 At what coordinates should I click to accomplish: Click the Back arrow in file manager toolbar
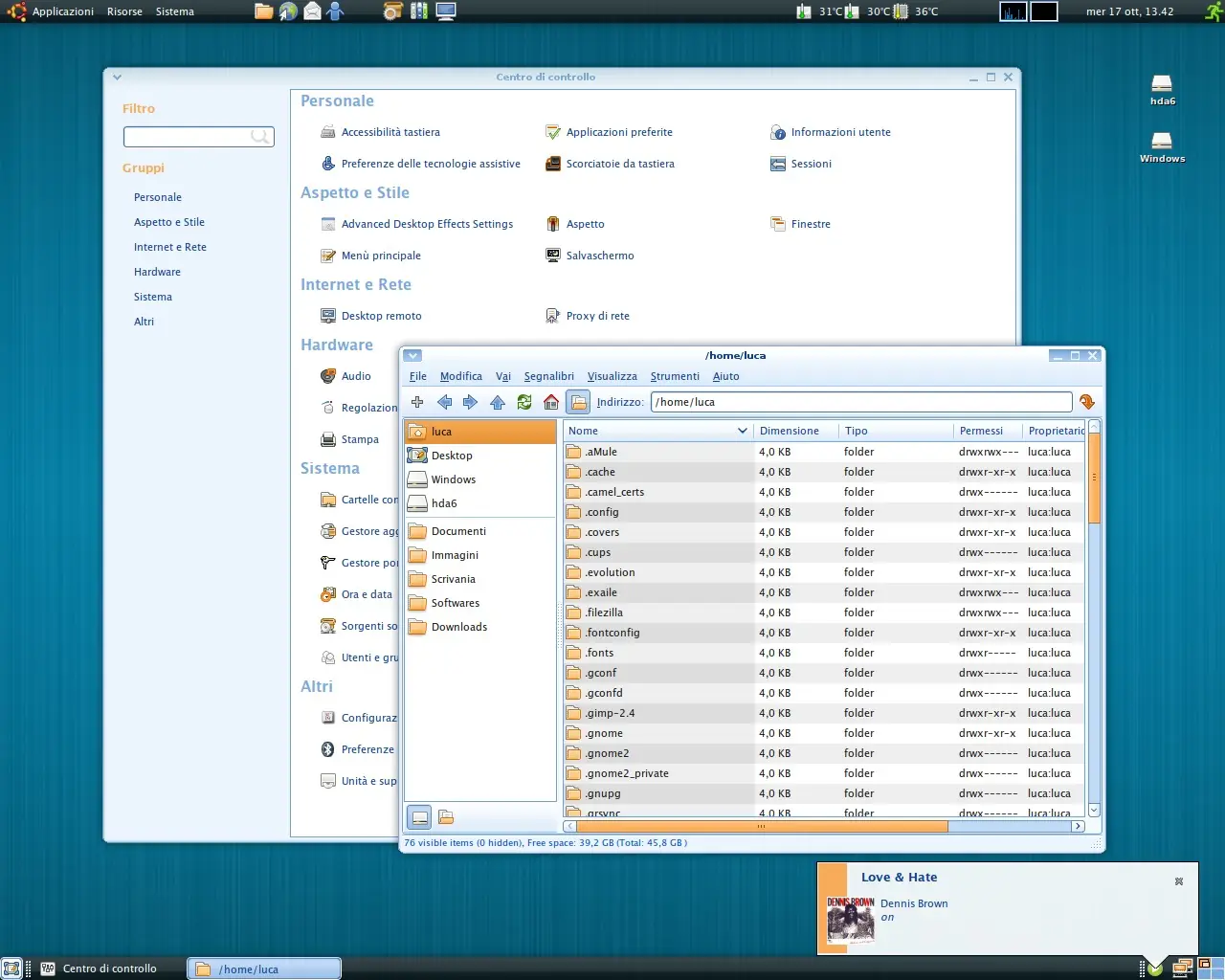(x=444, y=402)
